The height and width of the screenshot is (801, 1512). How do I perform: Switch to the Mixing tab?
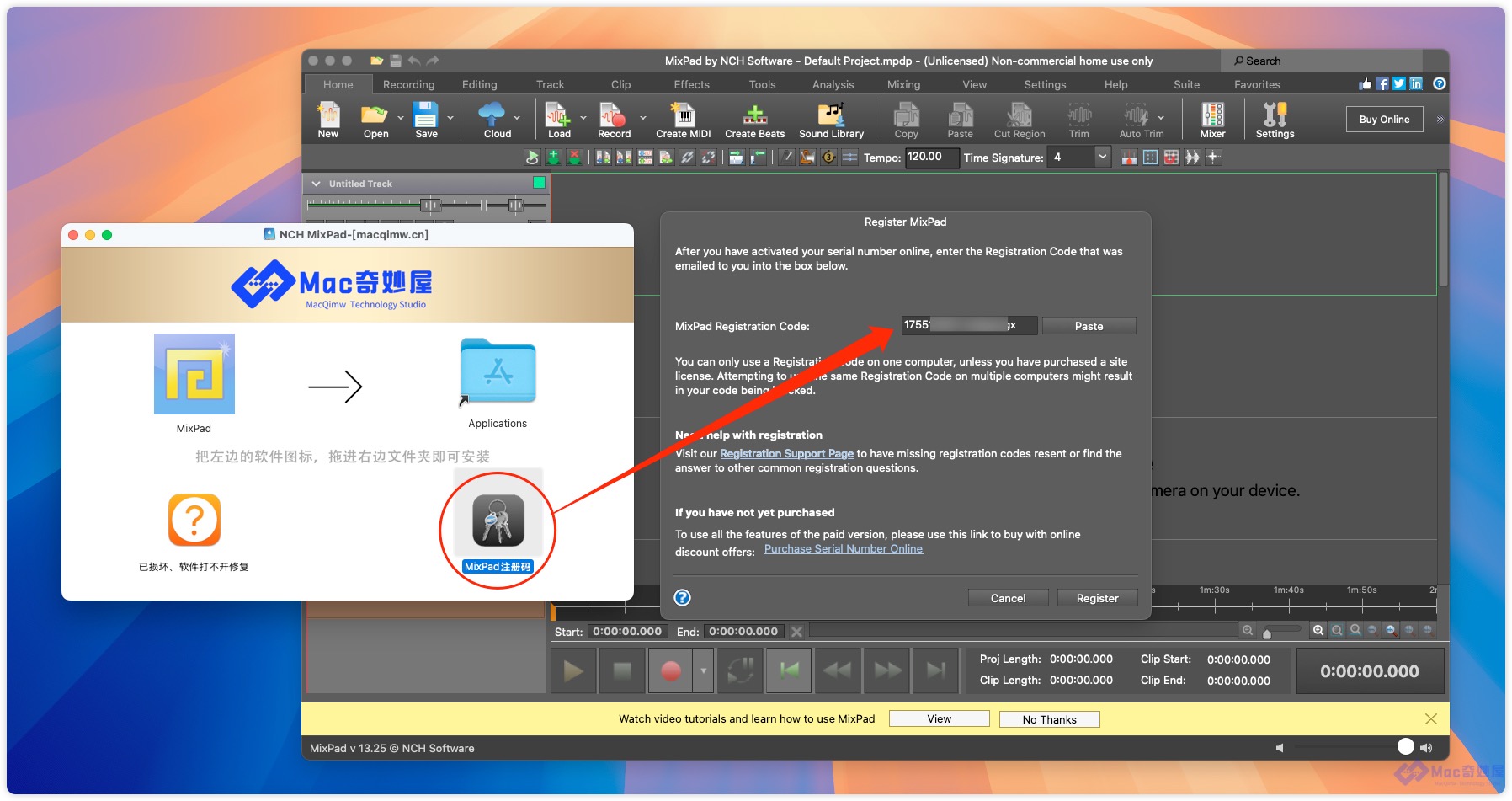pos(903,84)
